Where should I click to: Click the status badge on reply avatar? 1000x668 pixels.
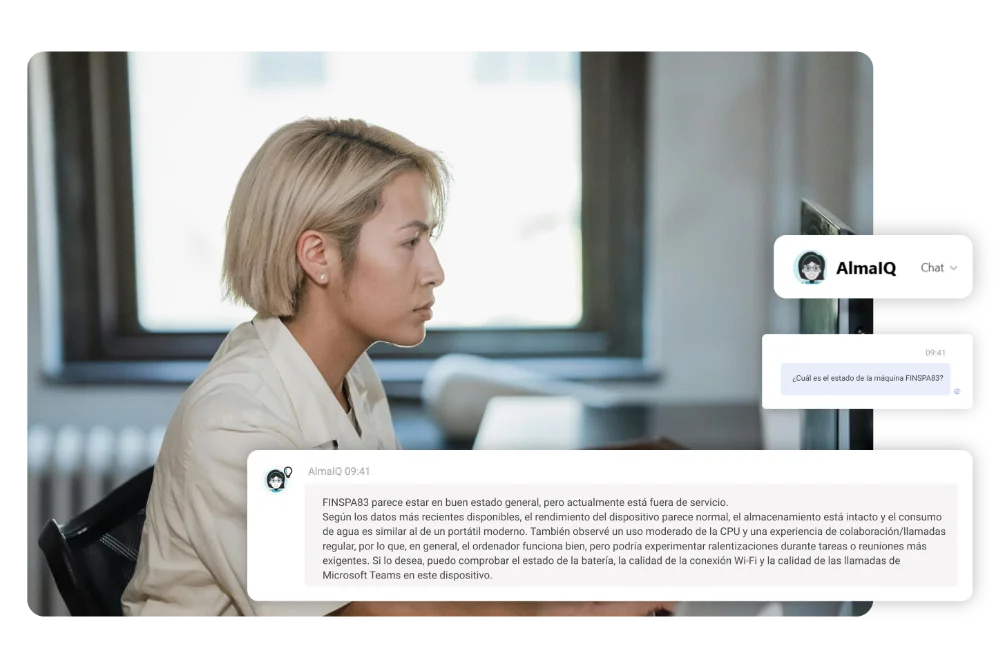click(x=288, y=471)
